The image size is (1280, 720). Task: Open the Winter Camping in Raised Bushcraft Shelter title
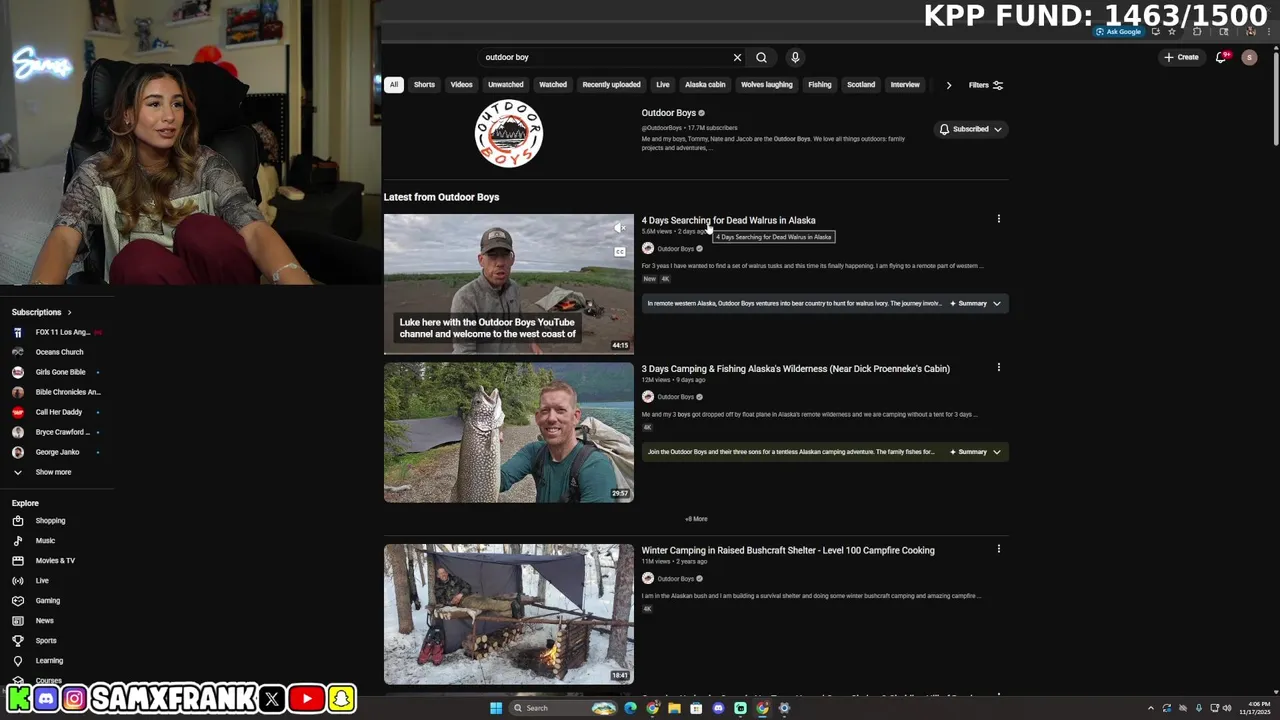point(788,550)
